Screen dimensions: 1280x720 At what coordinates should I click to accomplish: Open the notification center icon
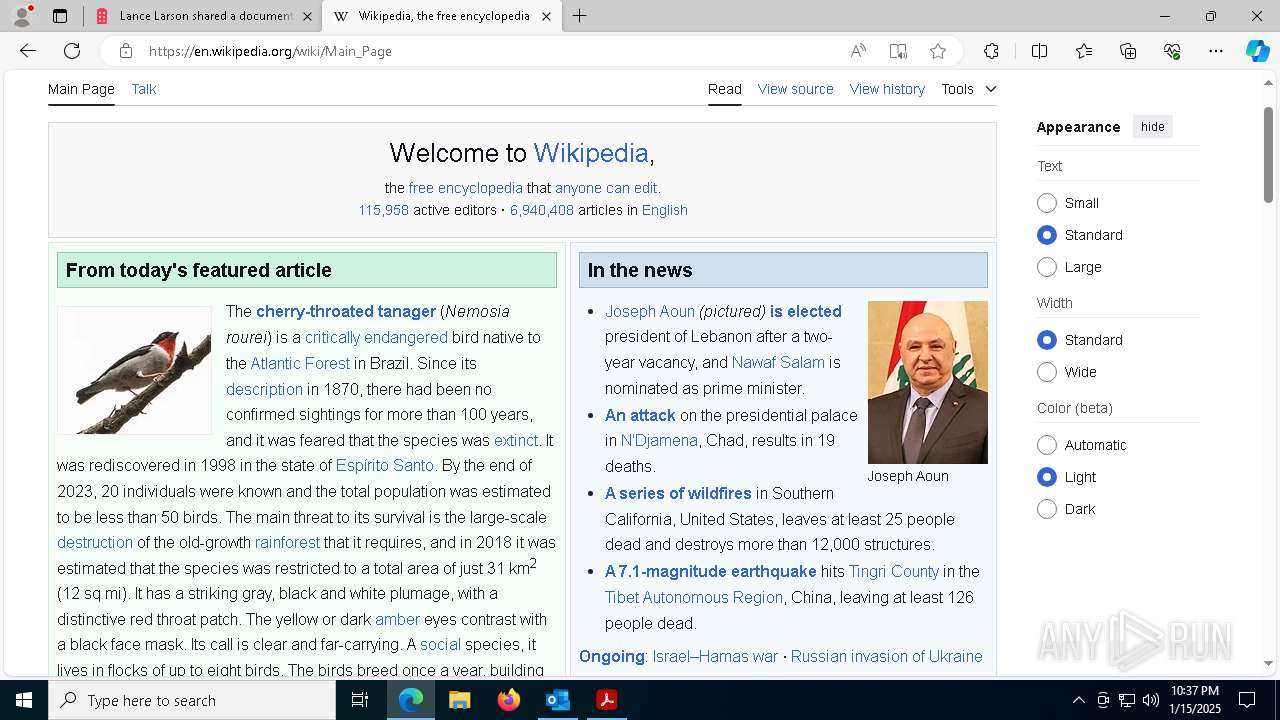click(x=1247, y=700)
